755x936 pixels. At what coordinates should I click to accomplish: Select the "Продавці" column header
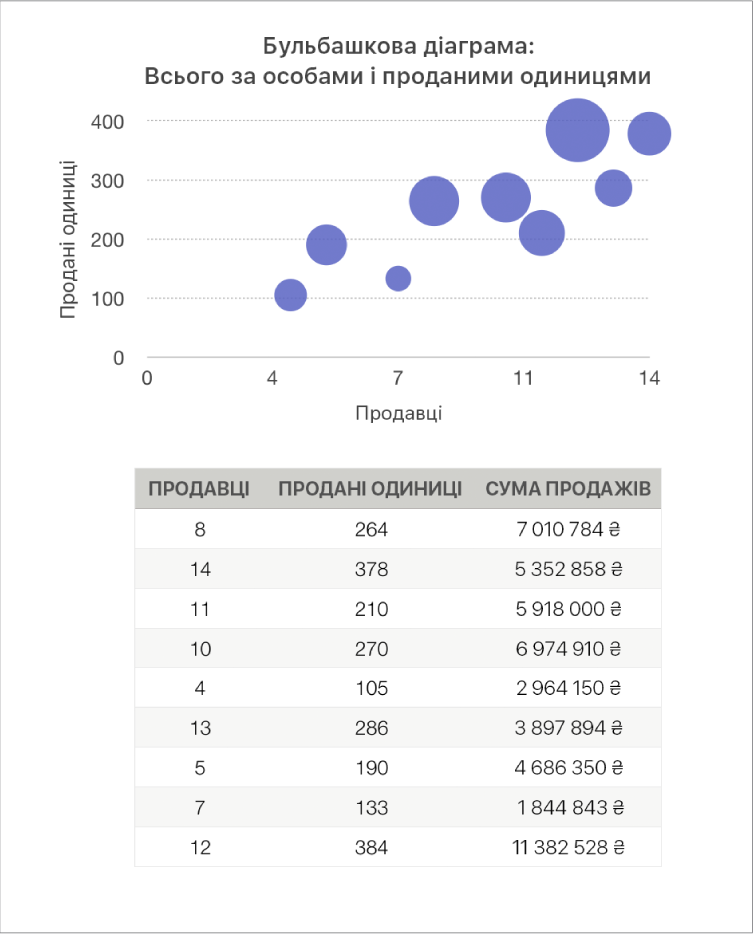[x=199, y=489]
